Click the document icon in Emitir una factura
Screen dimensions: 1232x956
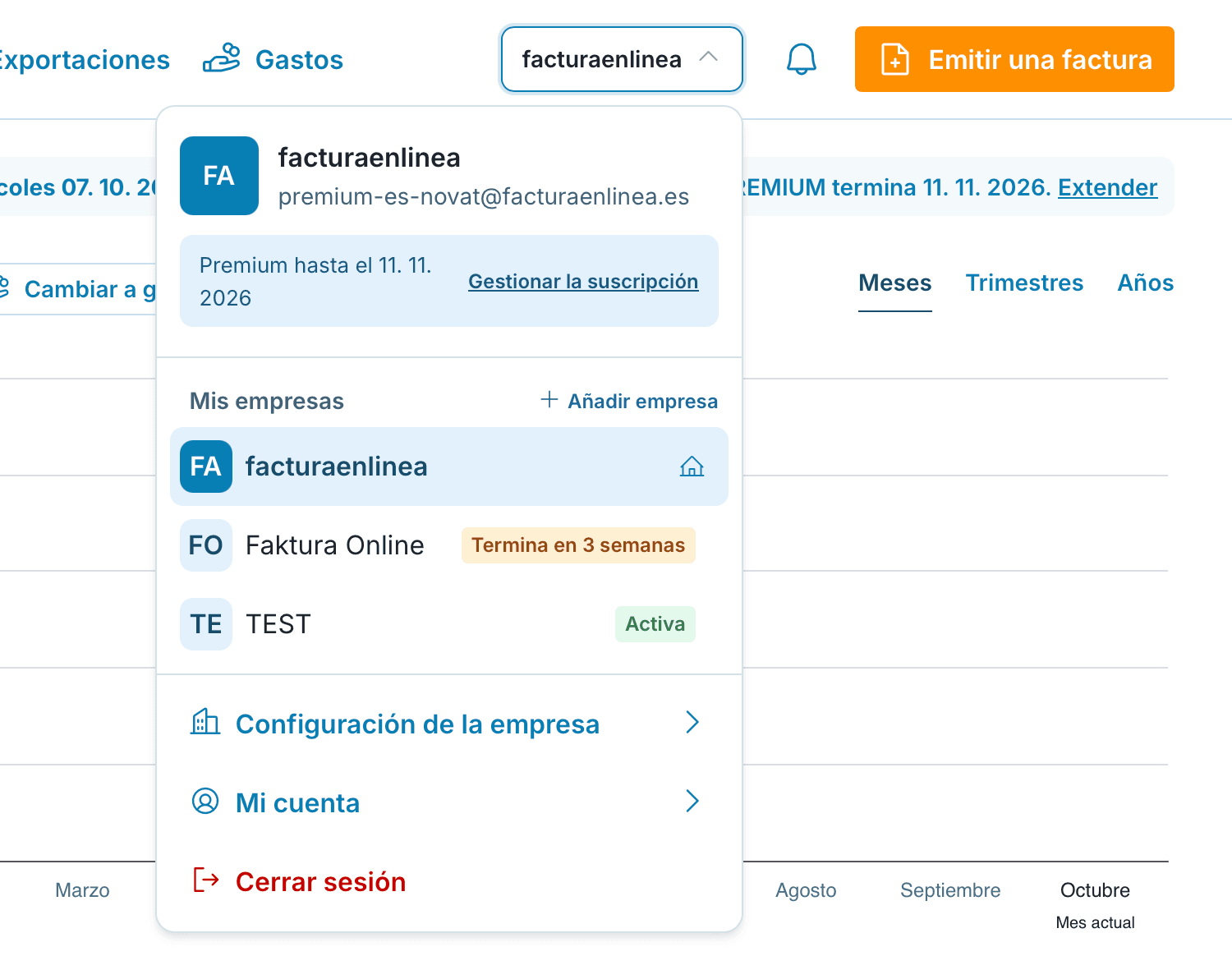click(895, 59)
